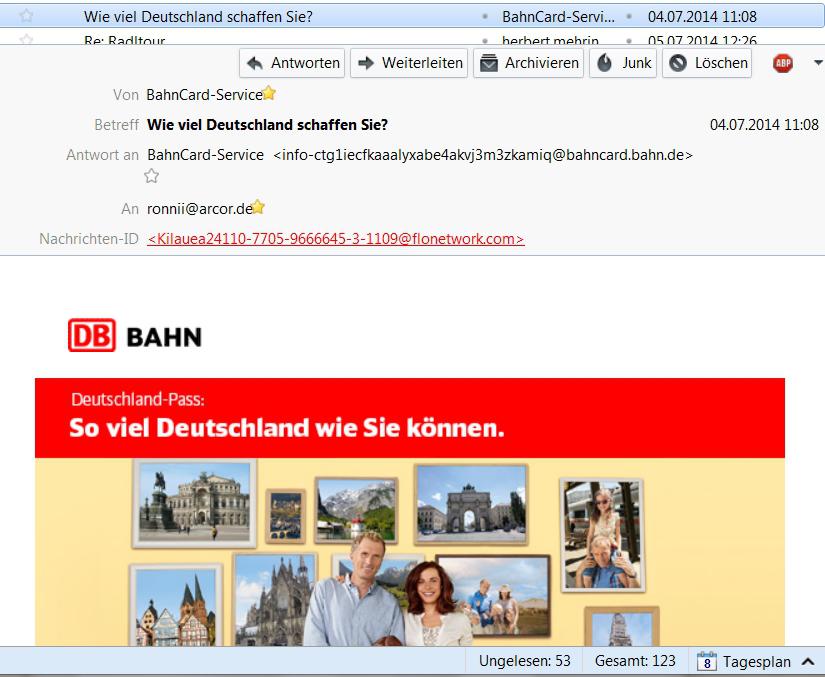Mark the message as Junk

tap(623, 63)
